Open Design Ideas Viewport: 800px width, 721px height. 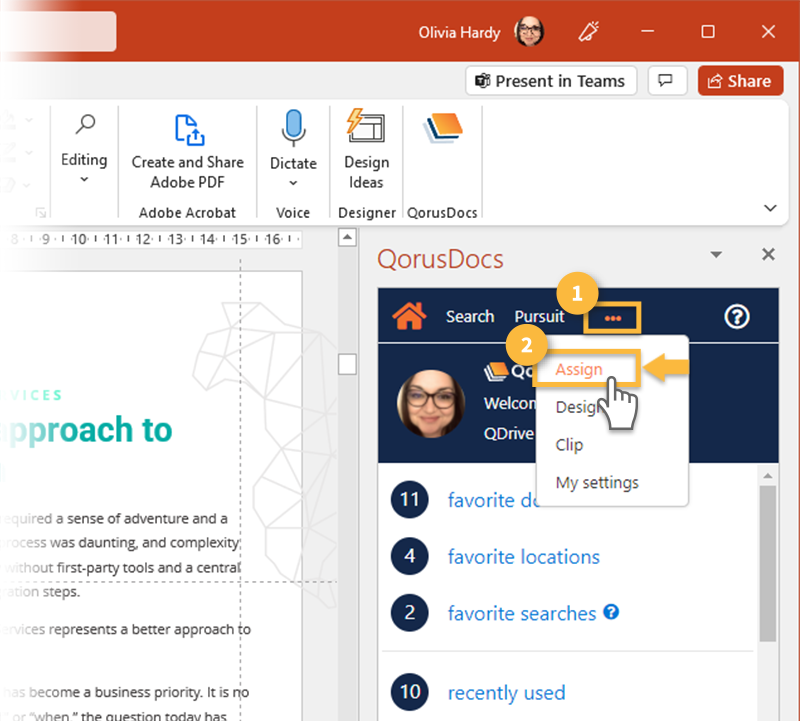[x=366, y=151]
